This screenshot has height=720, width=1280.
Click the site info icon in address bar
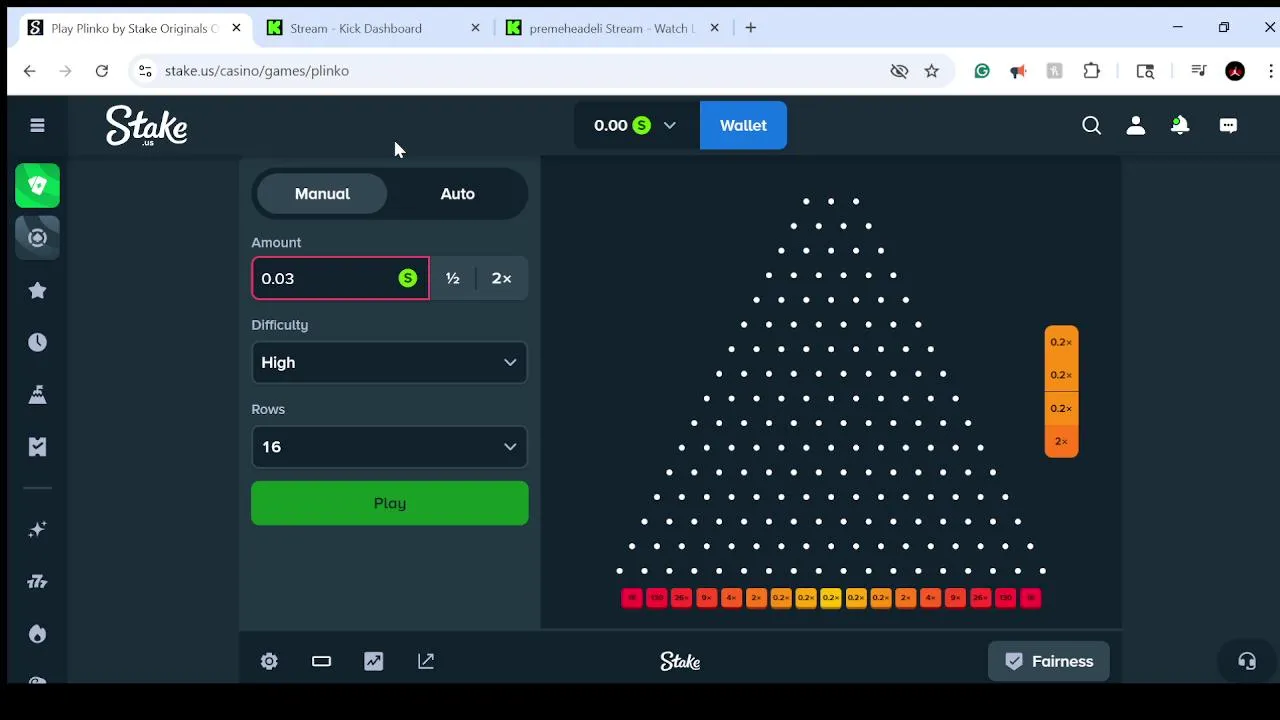coord(145,71)
